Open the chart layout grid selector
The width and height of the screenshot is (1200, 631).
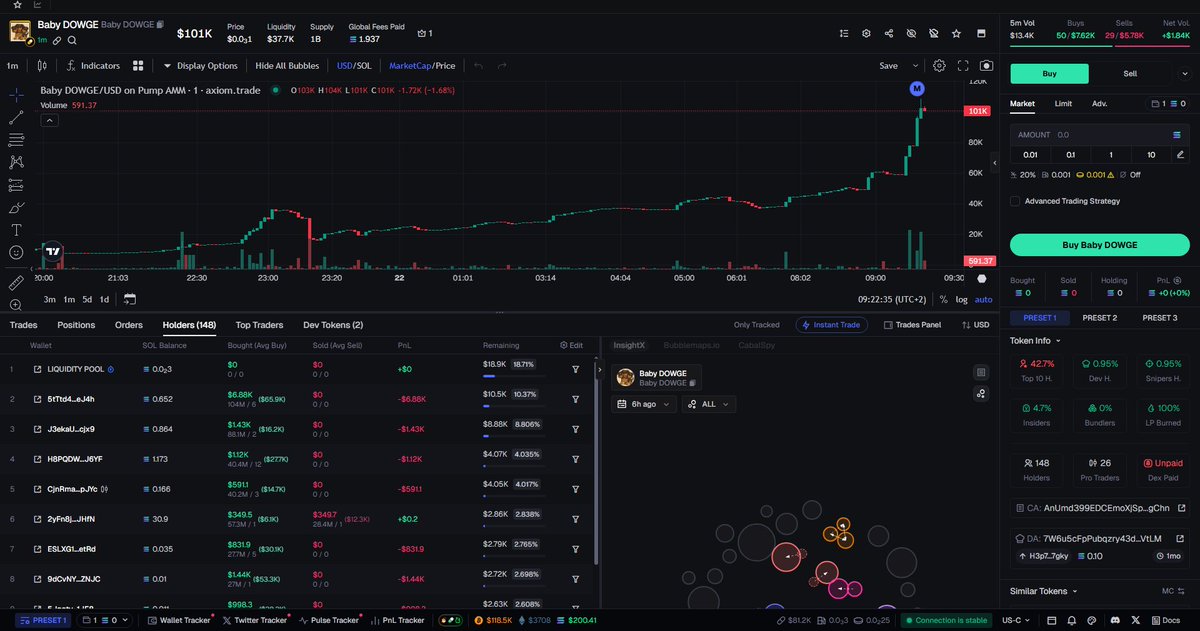[138, 66]
